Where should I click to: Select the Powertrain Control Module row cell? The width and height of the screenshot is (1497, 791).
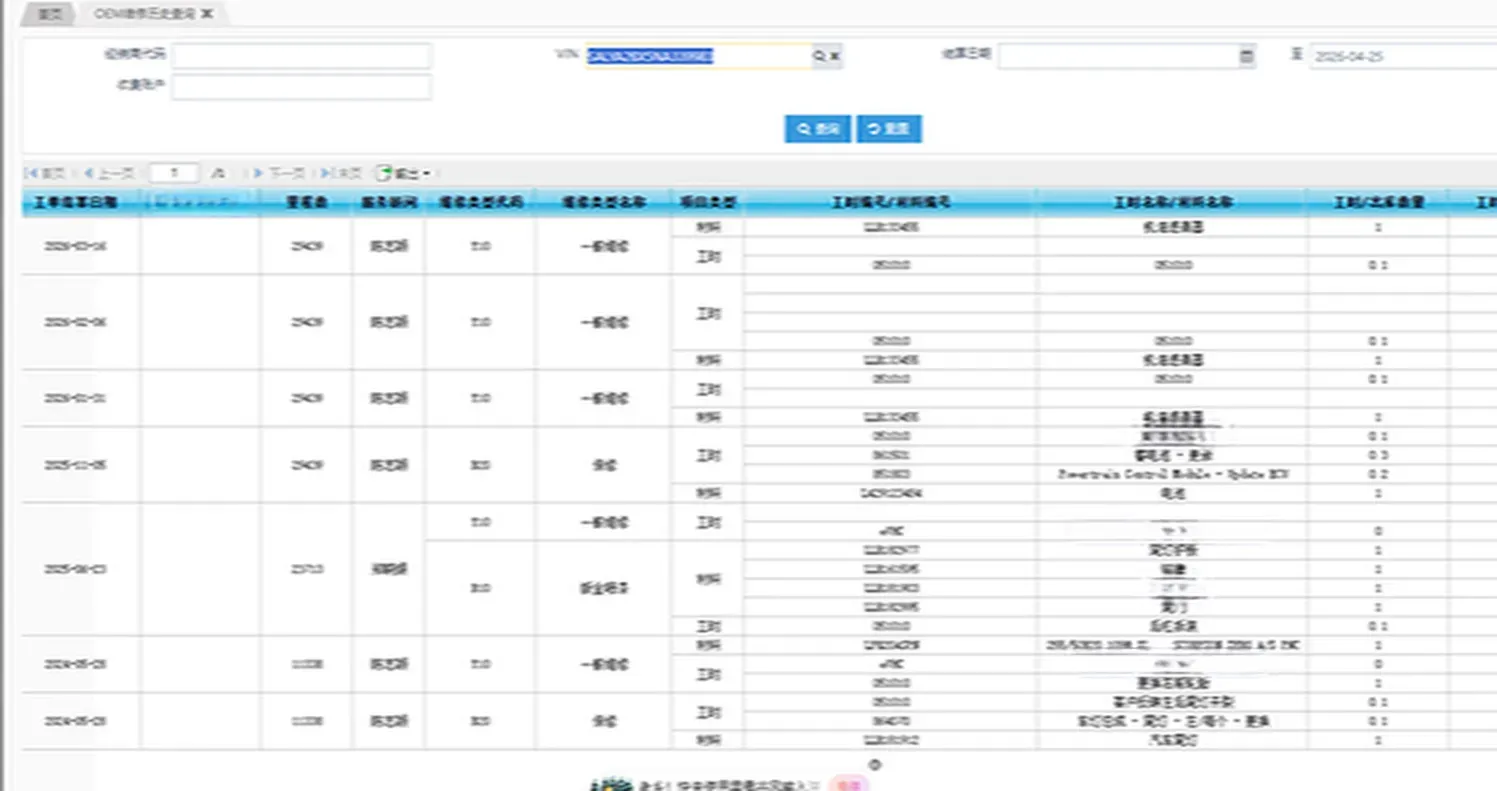tap(1170, 474)
